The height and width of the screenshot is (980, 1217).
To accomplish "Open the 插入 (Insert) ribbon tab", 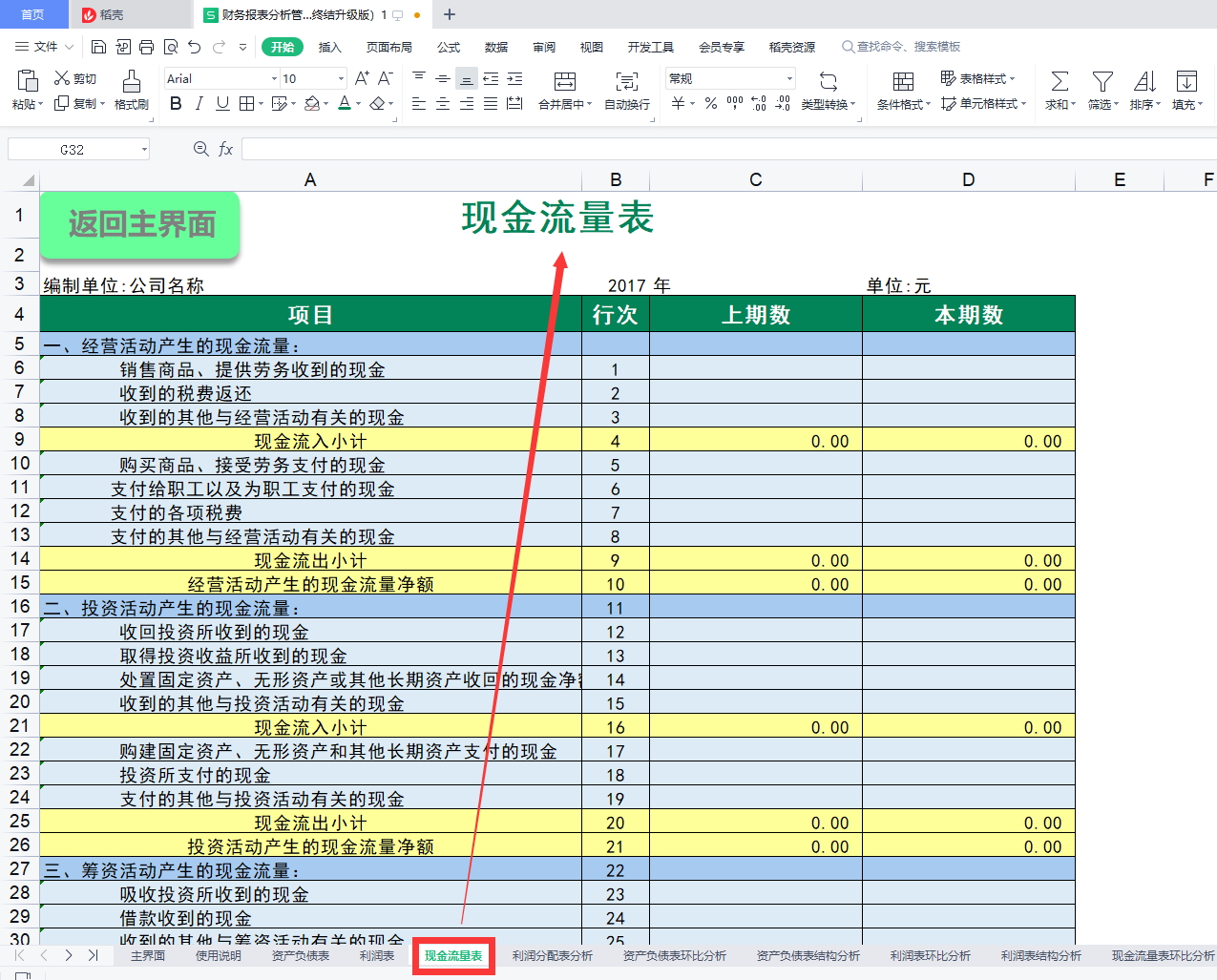I will [329, 47].
